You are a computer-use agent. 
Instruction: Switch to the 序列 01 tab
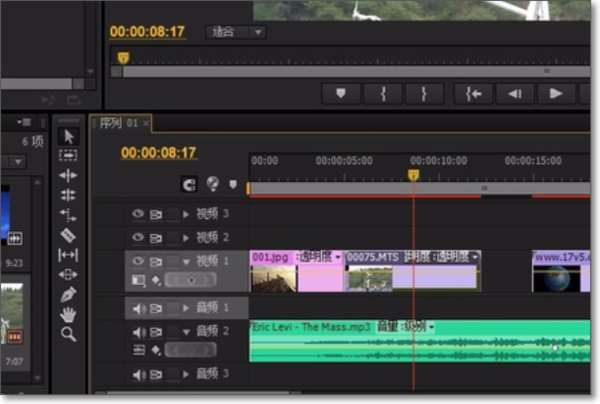coord(120,123)
